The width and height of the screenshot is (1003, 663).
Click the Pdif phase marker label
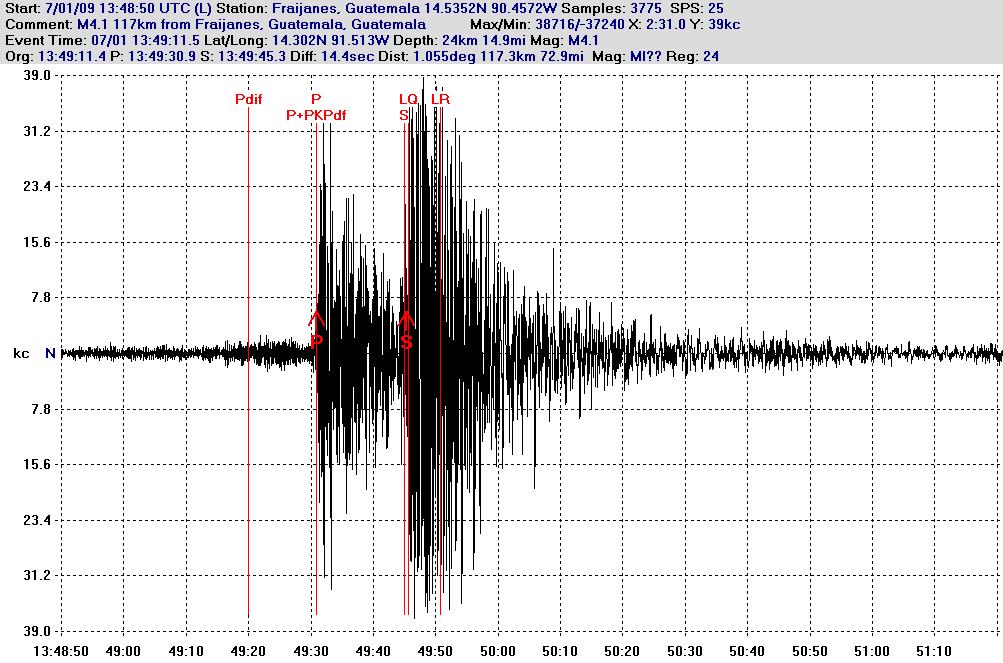click(x=248, y=99)
